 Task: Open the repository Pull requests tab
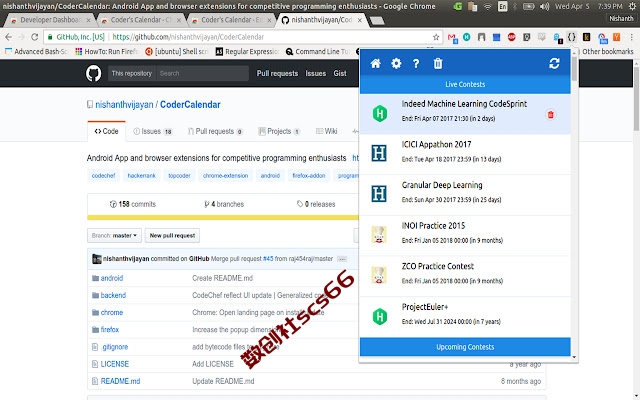(215, 131)
